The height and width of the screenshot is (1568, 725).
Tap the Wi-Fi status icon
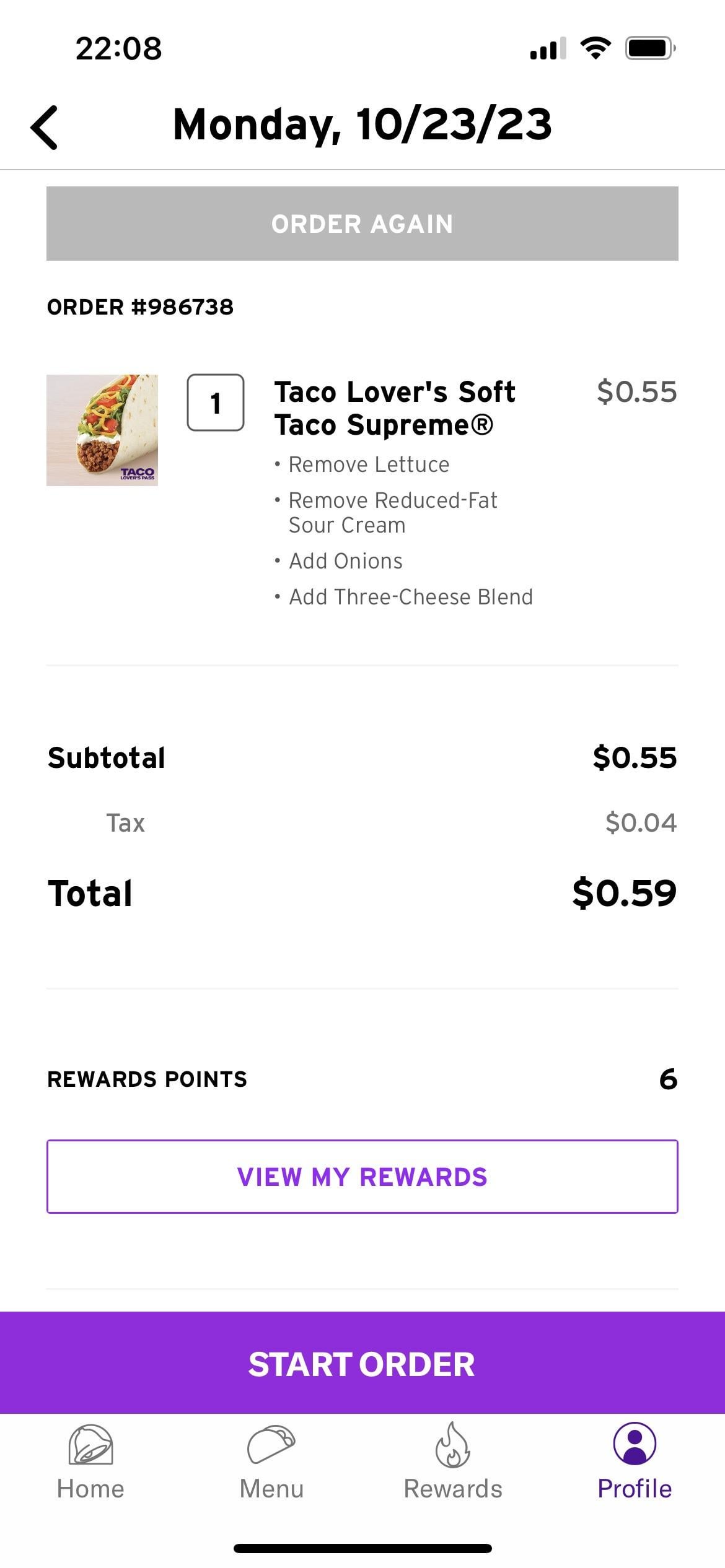pyautogui.click(x=595, y=48)
